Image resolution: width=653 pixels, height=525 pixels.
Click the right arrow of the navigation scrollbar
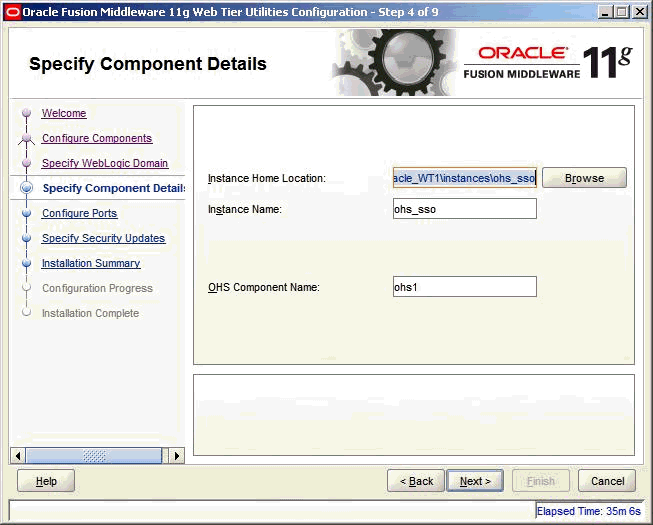(x=177, y=456)
